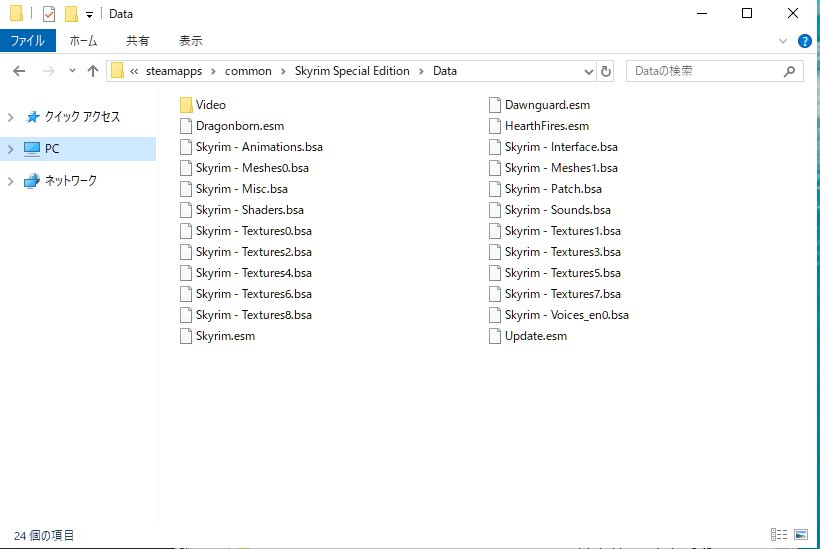The image size is (820, 549).
Task: Click the search magnifier icon
Action: 789,71
